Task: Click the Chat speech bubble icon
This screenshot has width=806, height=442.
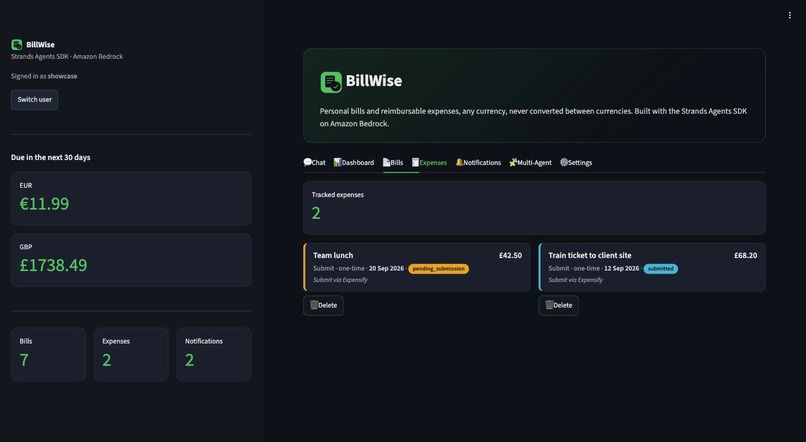Action: [x=307, y=162]
